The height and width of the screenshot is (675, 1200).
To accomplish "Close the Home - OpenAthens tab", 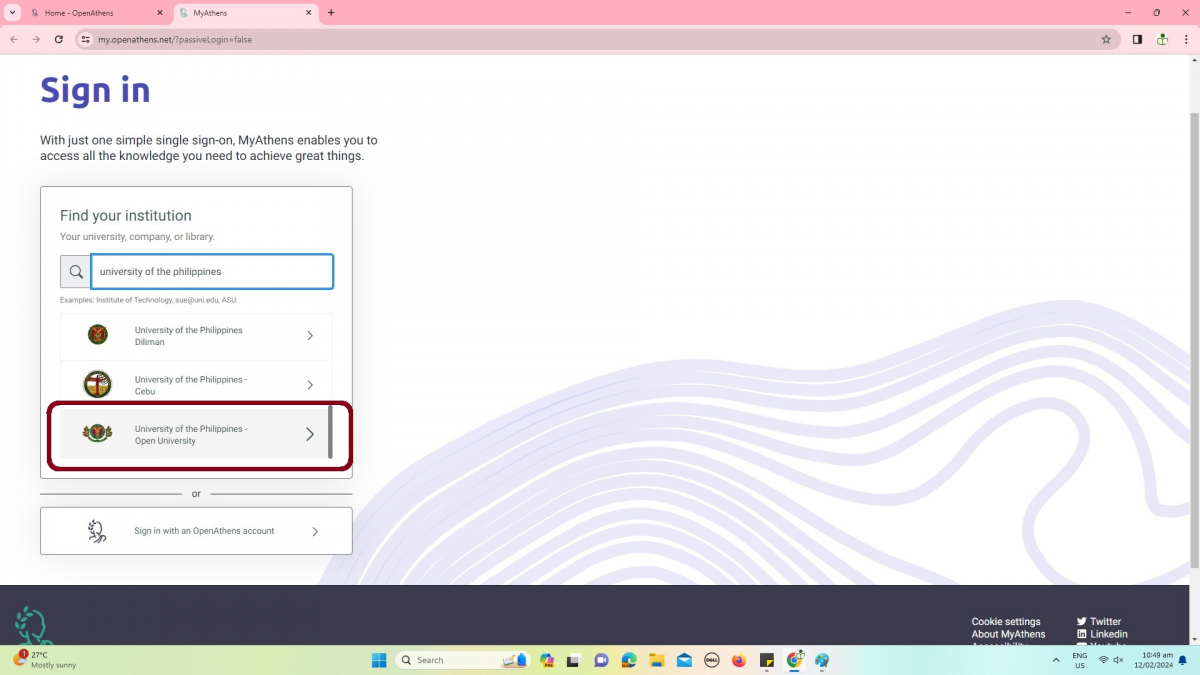I will [x=161, y=13].
